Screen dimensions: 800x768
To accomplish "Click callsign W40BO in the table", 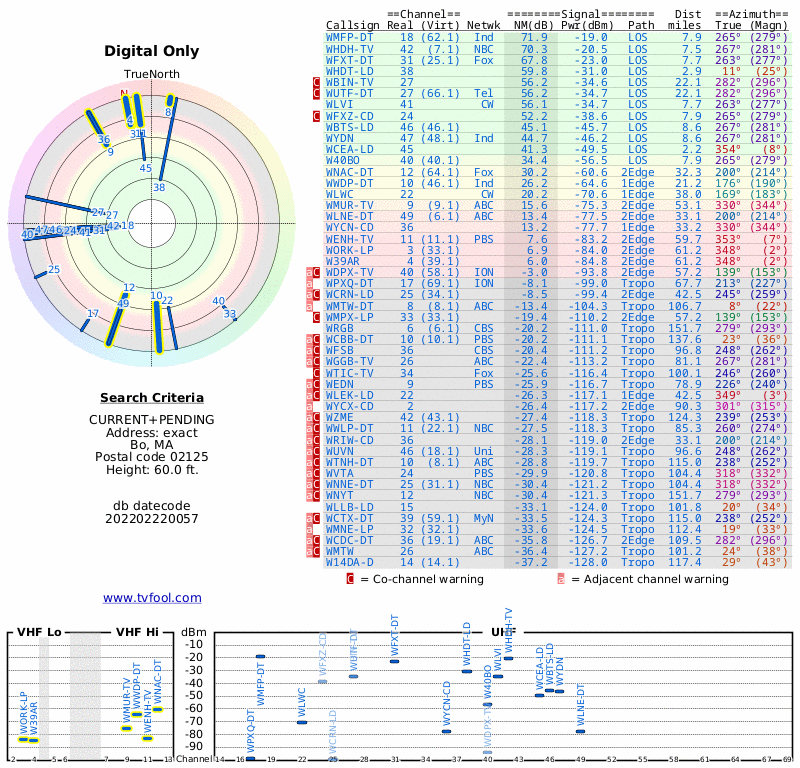I will tap(343, 160).
